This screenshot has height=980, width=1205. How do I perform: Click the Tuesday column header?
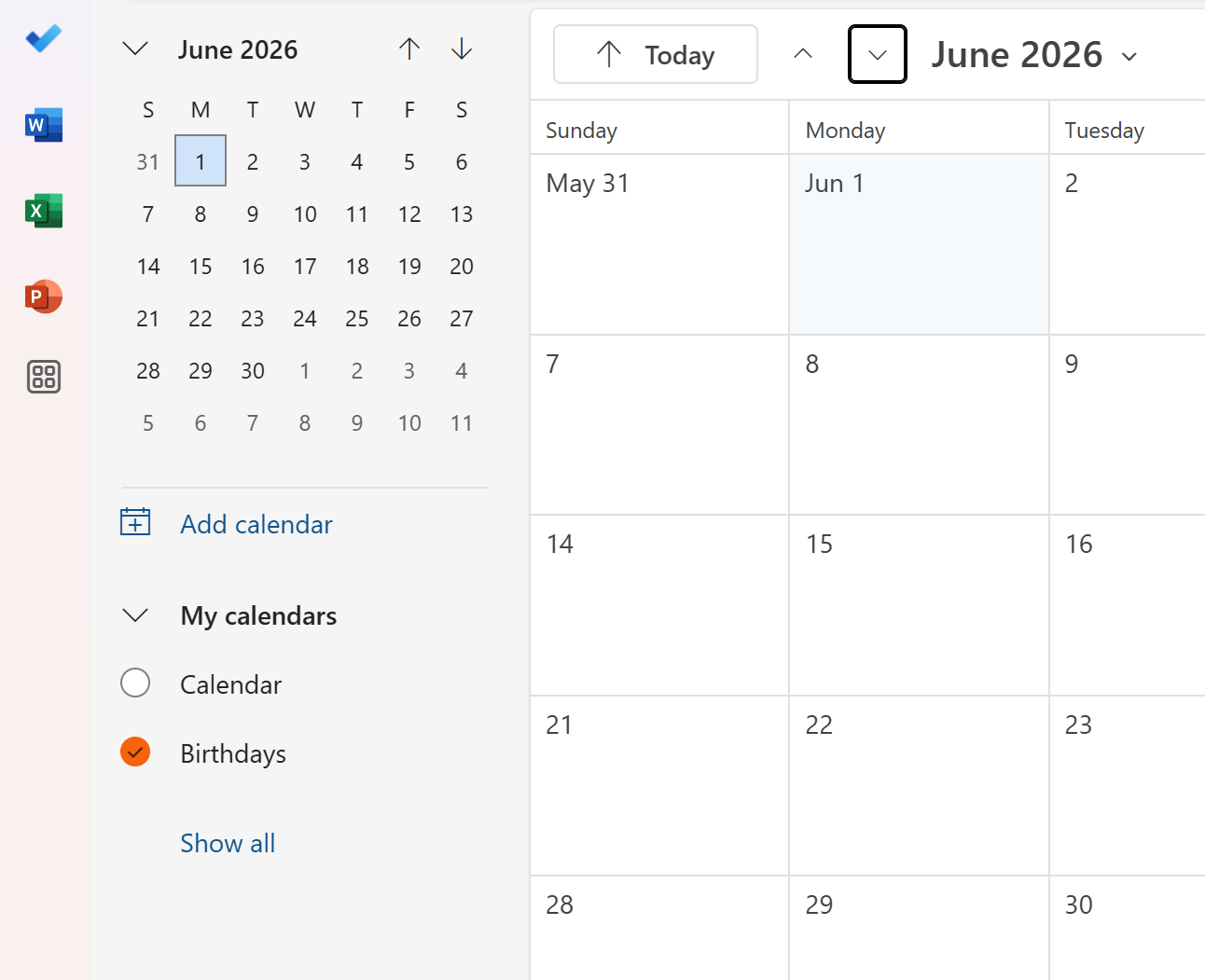tap(1104, 131)
